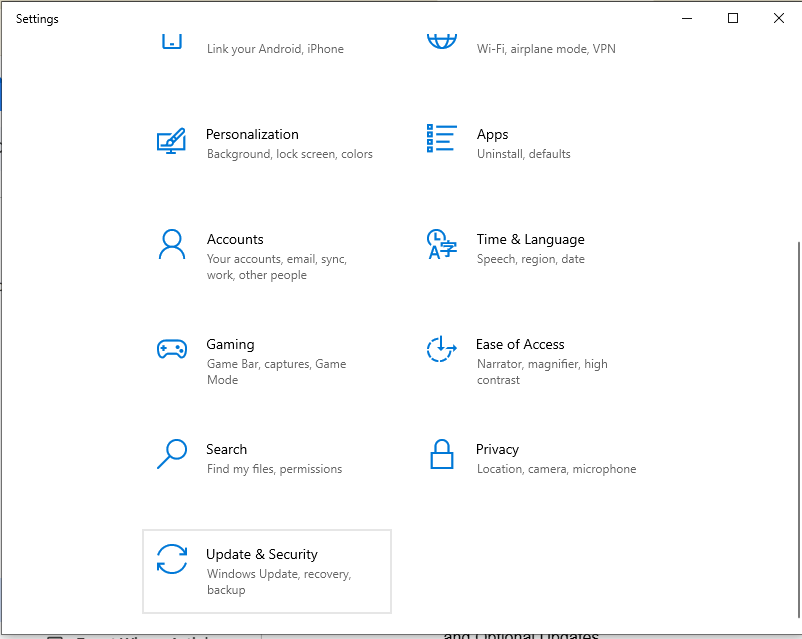The height and width of the screenshot is (639, 802).
Task: Click "Link your Android, iPhone" text
Action: [275, 49]
